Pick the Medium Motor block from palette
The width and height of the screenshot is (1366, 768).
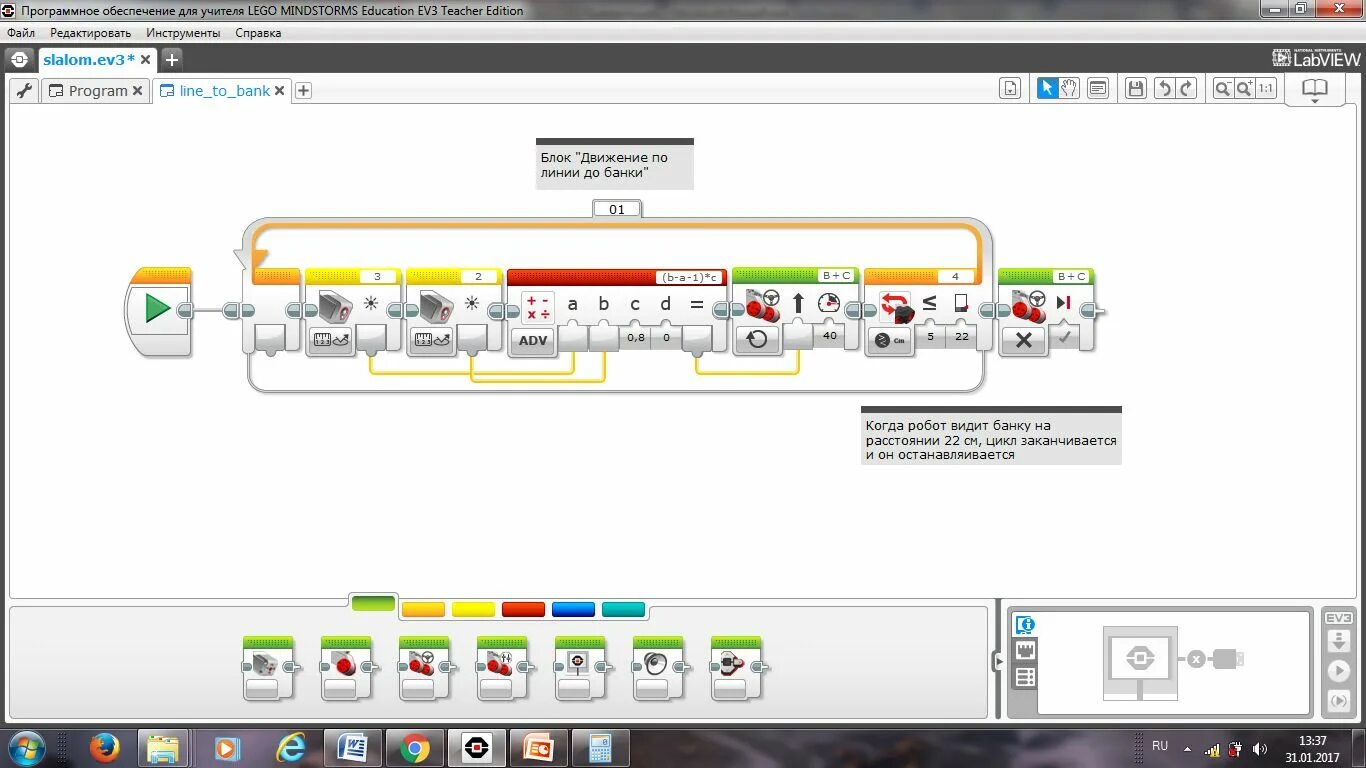[269, 668]
